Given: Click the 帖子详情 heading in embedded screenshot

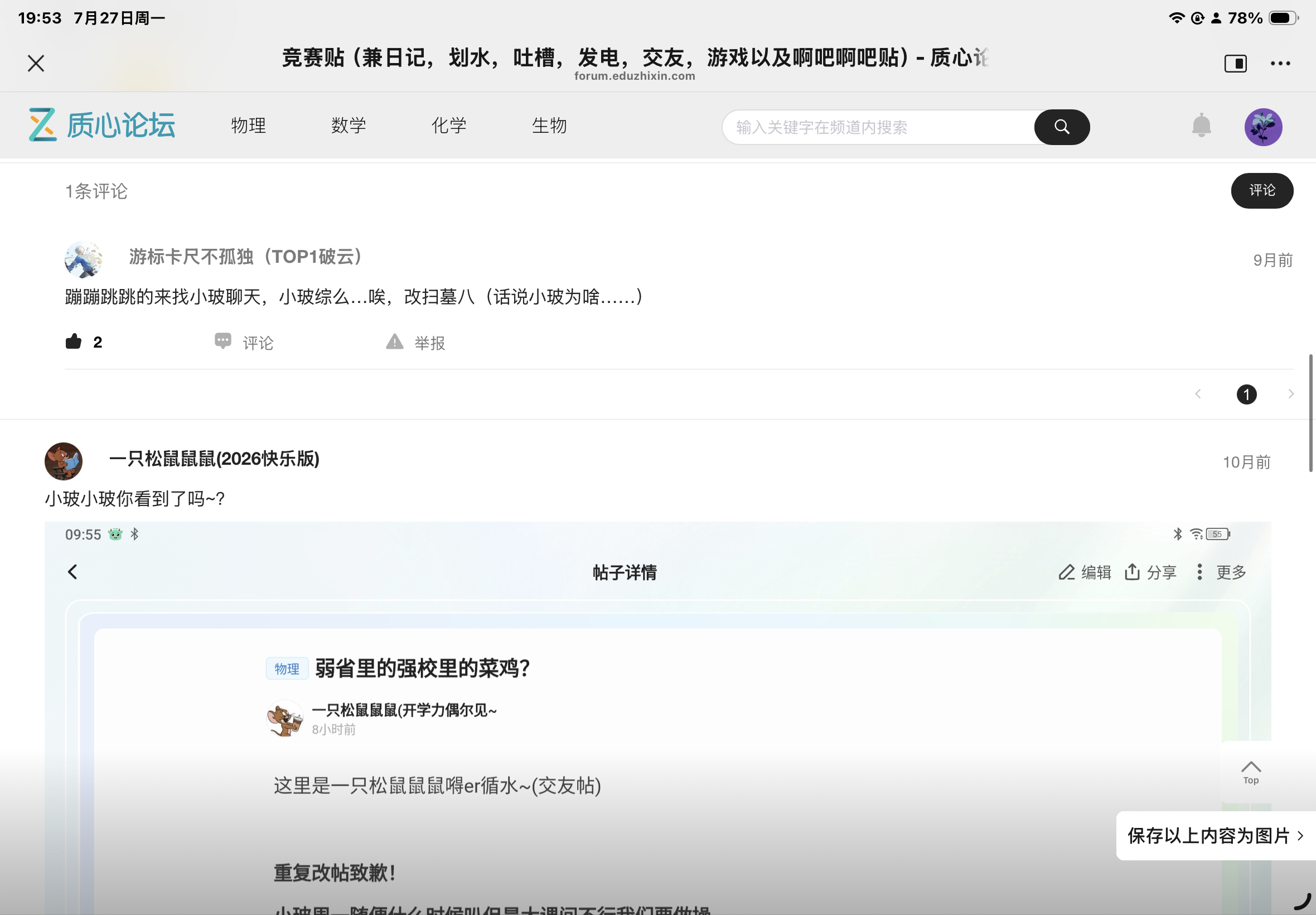Looking at the screenshot, I should click(625, 572).
